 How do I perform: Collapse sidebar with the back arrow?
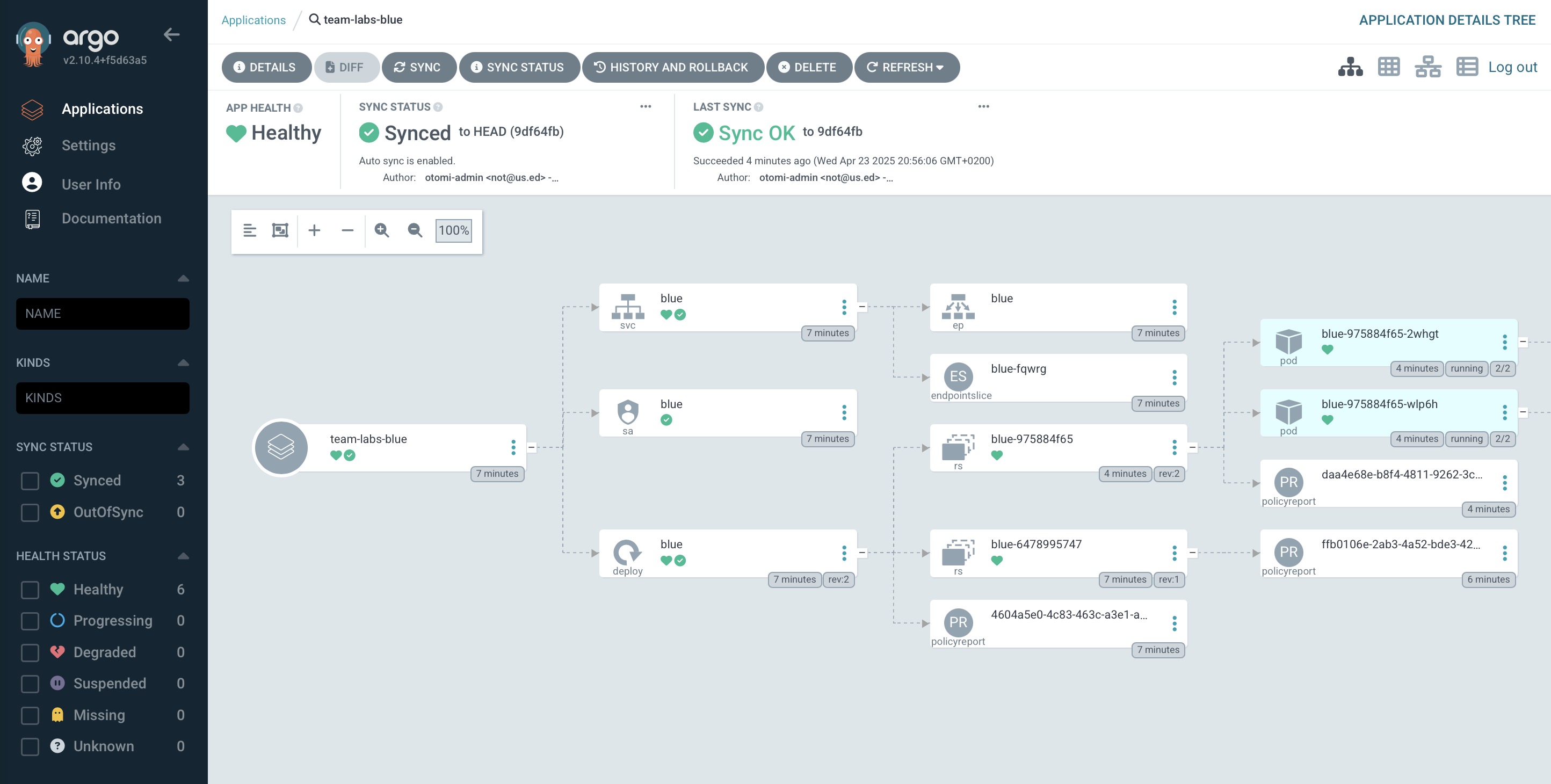point(172,35)
